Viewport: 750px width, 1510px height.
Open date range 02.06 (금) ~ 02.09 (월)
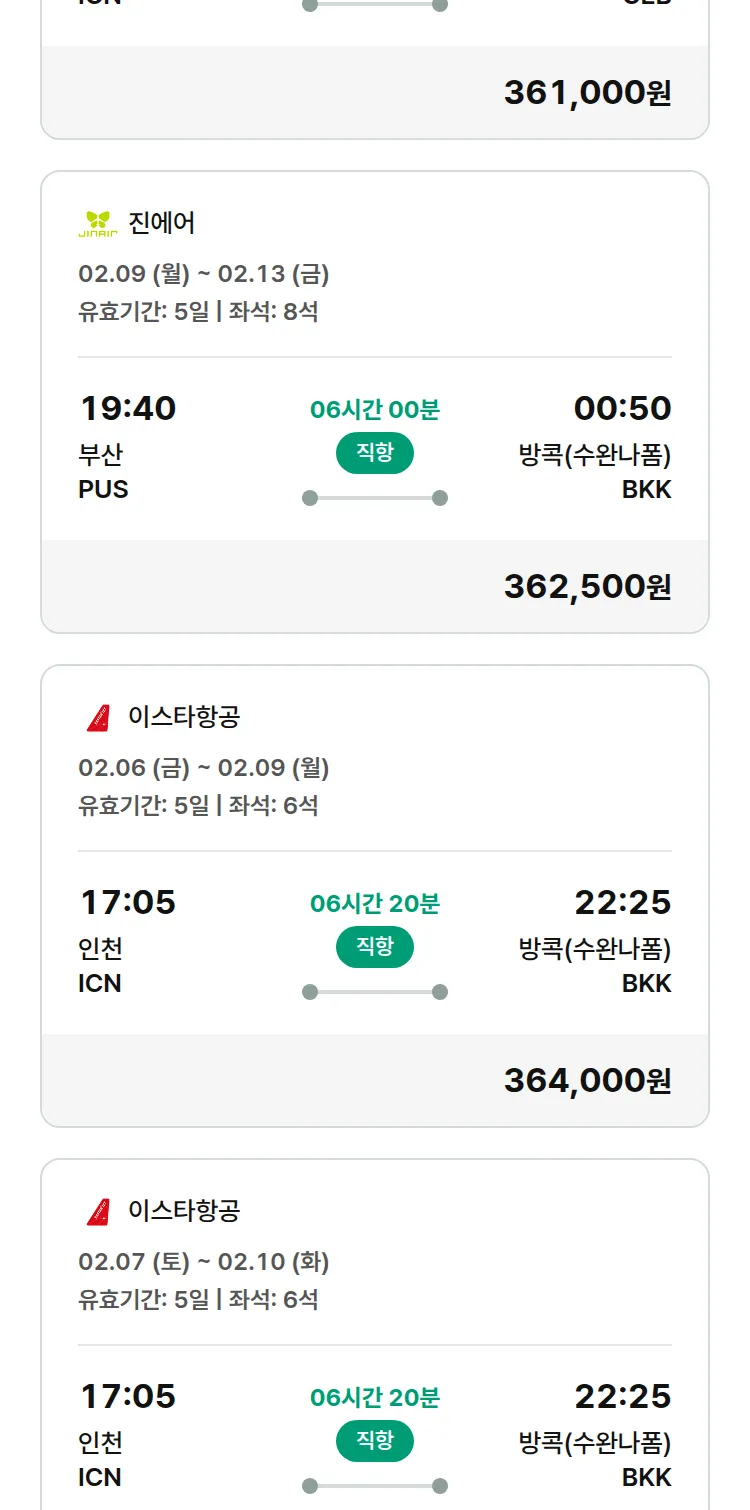click(x=204, y=768)
